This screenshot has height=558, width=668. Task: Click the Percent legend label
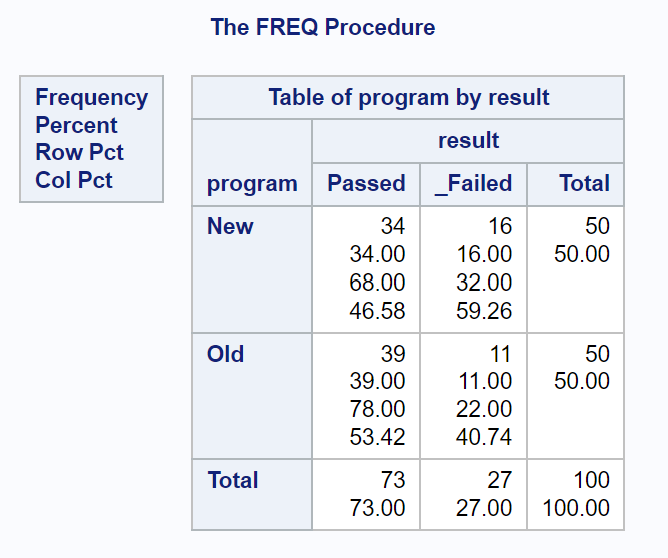[76, 126]
